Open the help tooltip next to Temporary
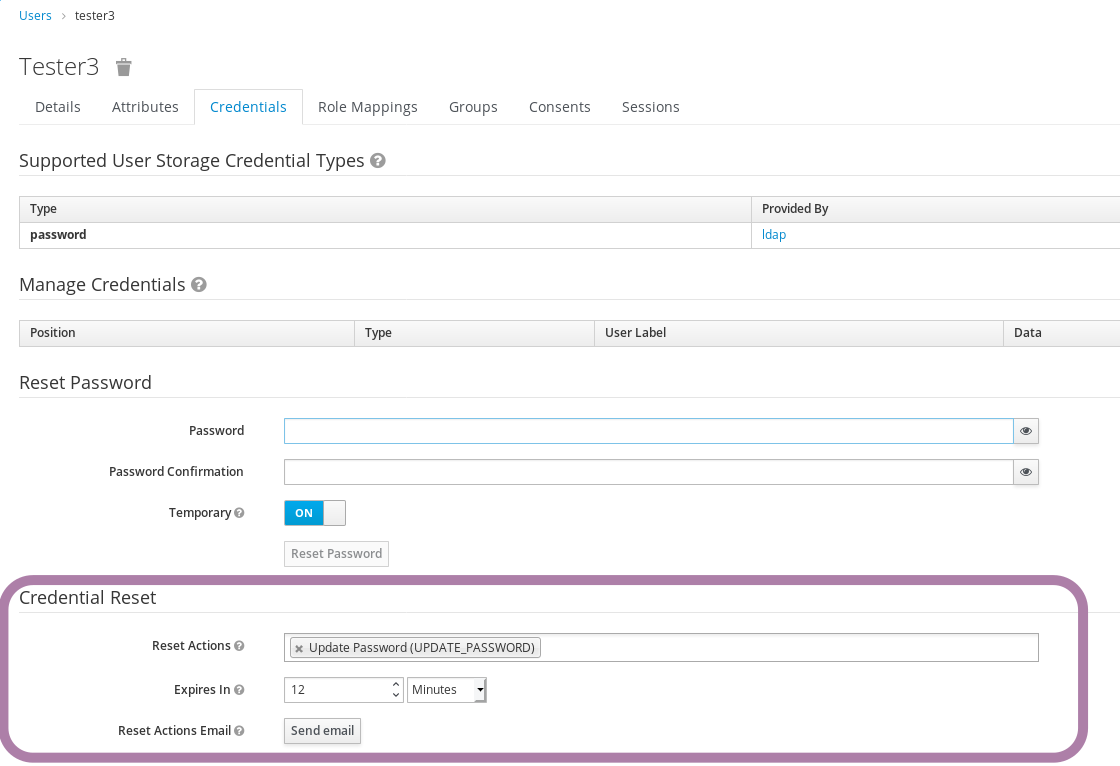This screenshot has height=766, width=1120. click(239, 512)
